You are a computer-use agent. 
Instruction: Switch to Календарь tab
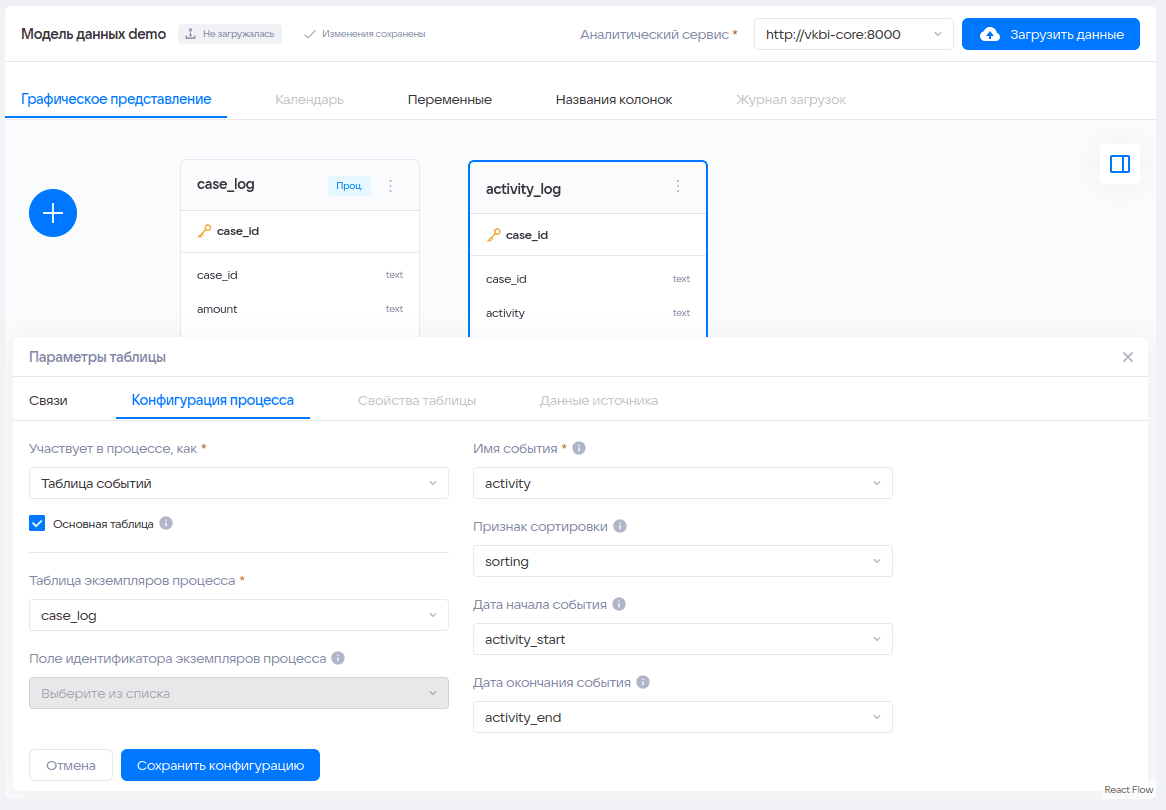tap(309, 100)
